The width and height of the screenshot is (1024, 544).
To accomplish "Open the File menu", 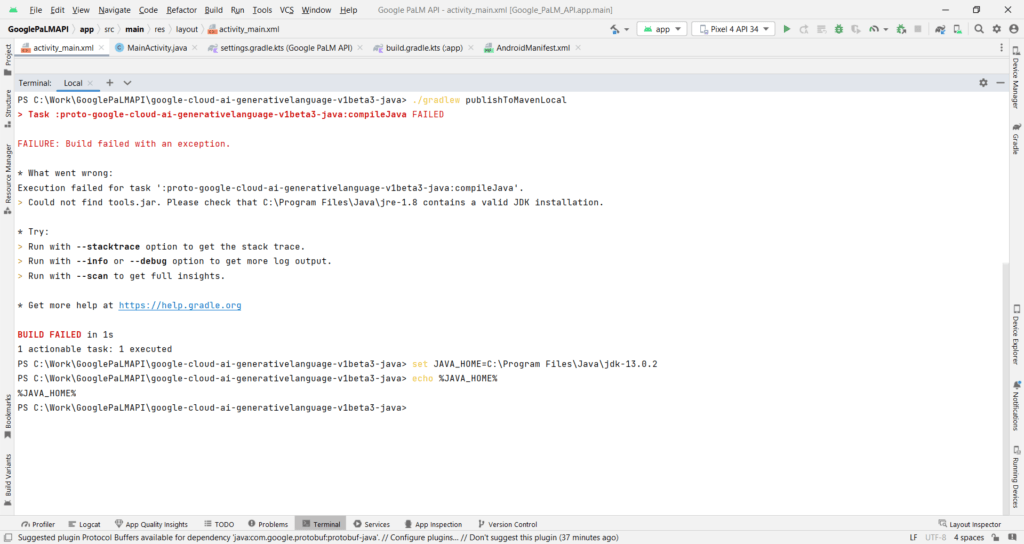I will (36, 10).
